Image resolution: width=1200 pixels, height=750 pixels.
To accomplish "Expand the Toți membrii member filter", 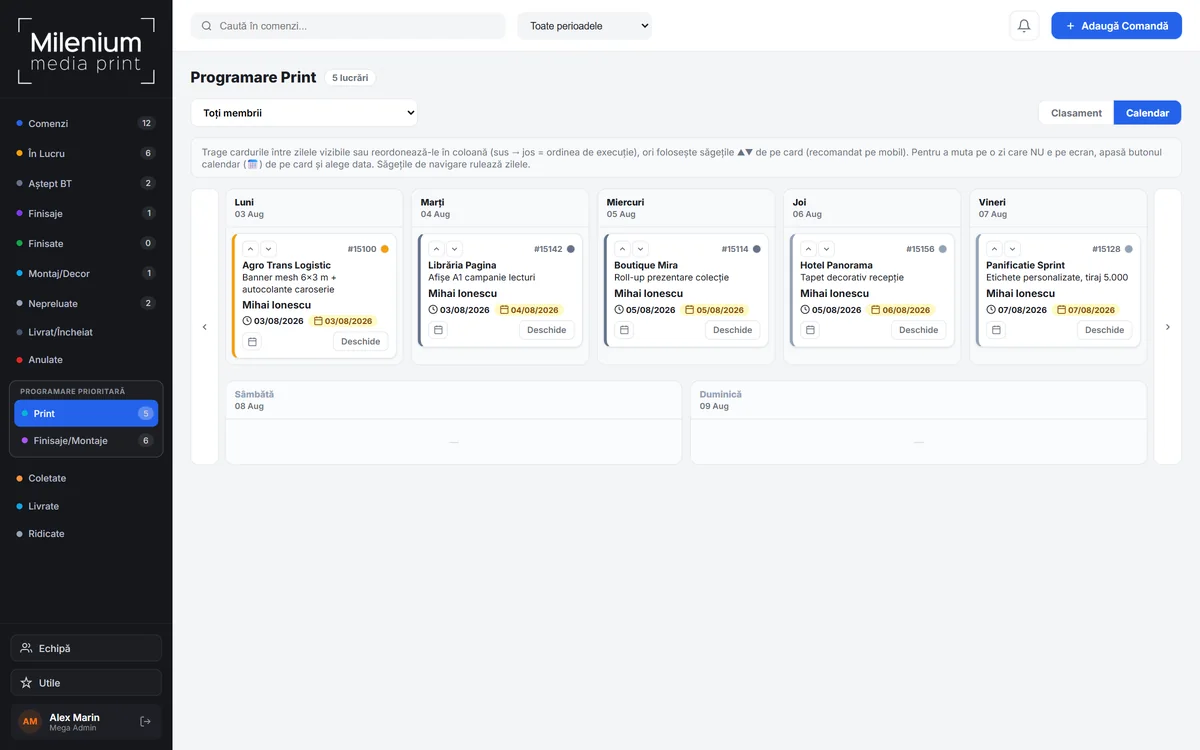I will [x=304, y=113].
